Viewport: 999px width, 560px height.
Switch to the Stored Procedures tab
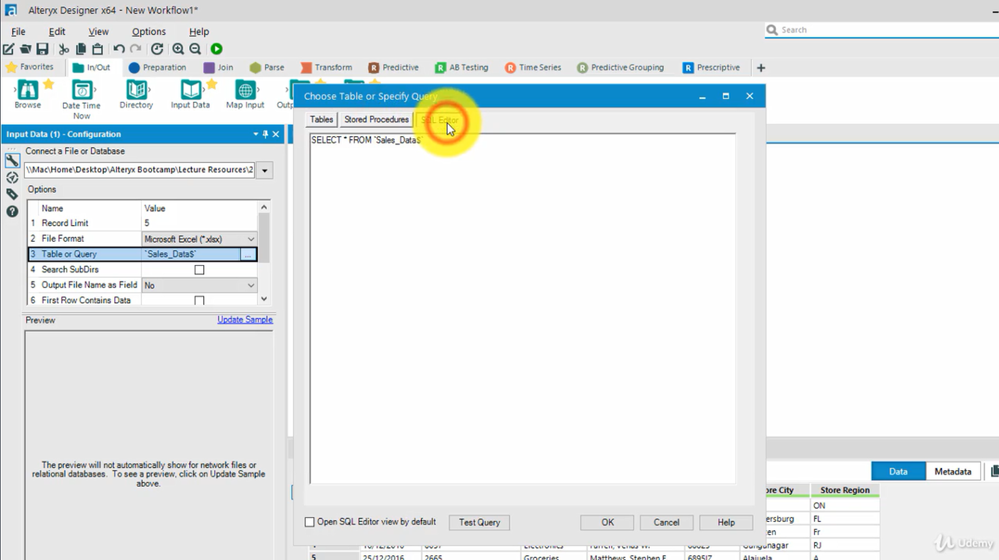point(377,120)
